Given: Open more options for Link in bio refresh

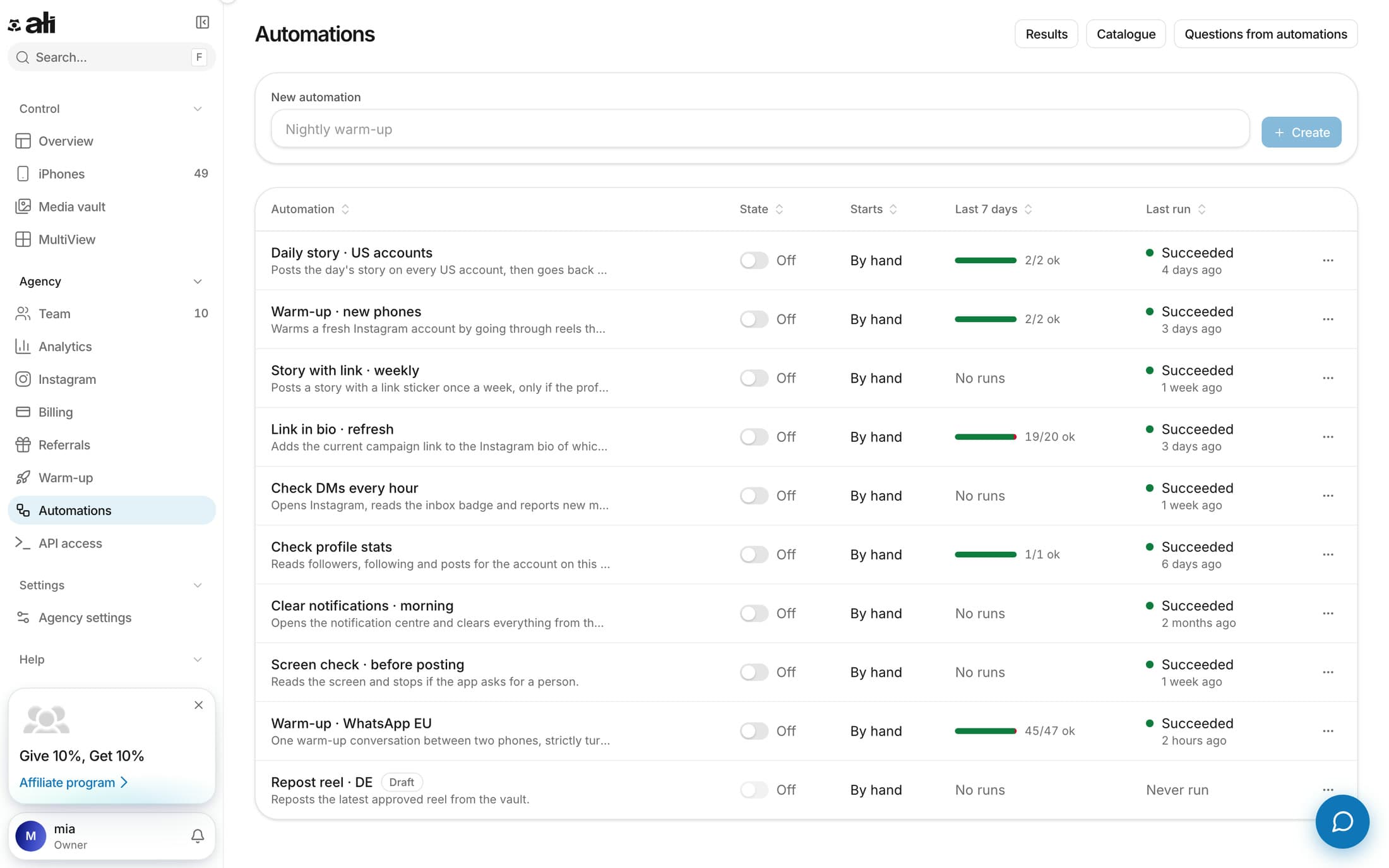Looking at the screenshot, I should 1328,437.
